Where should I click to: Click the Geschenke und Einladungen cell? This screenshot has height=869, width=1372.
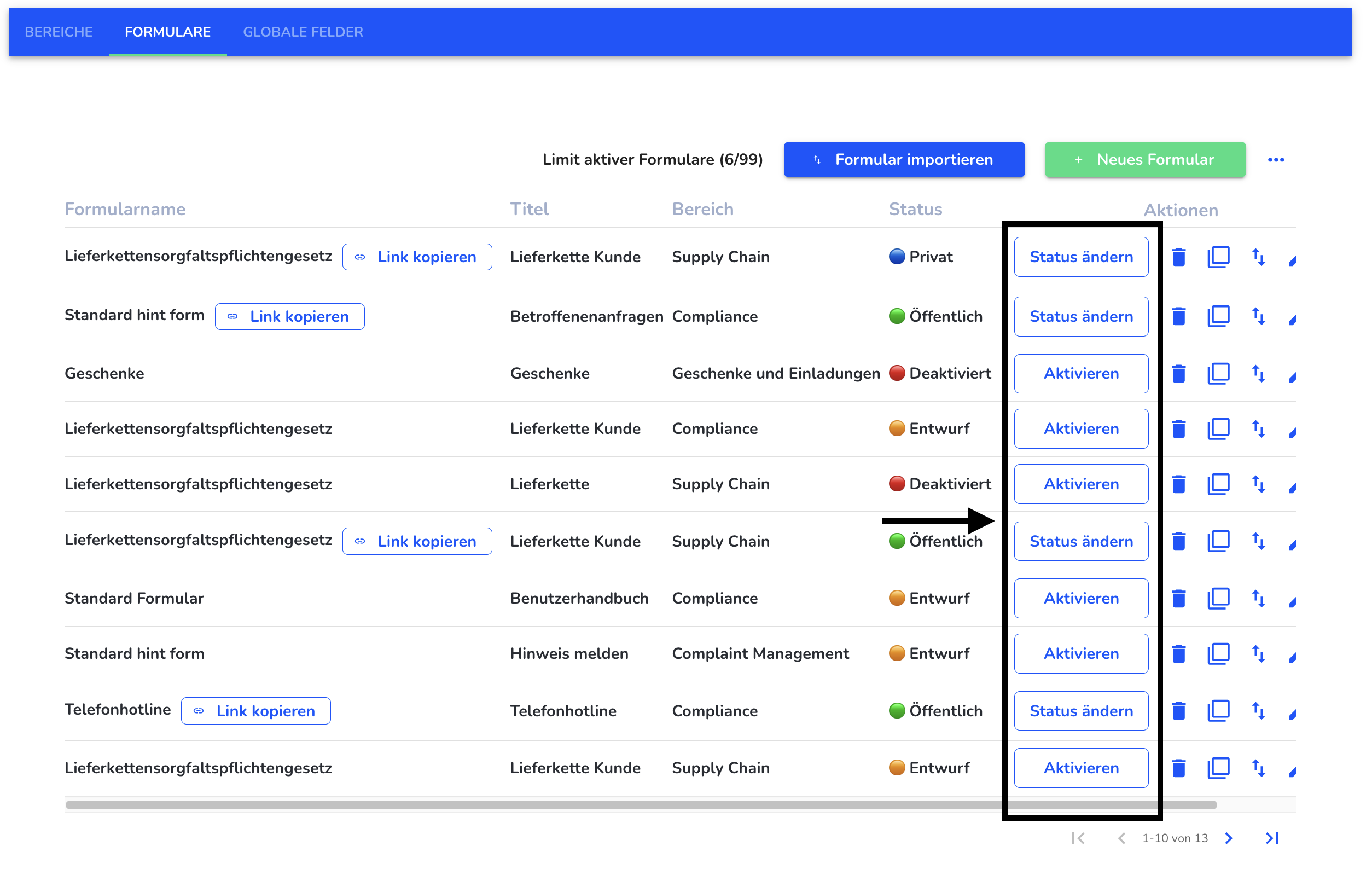point(776,374)
